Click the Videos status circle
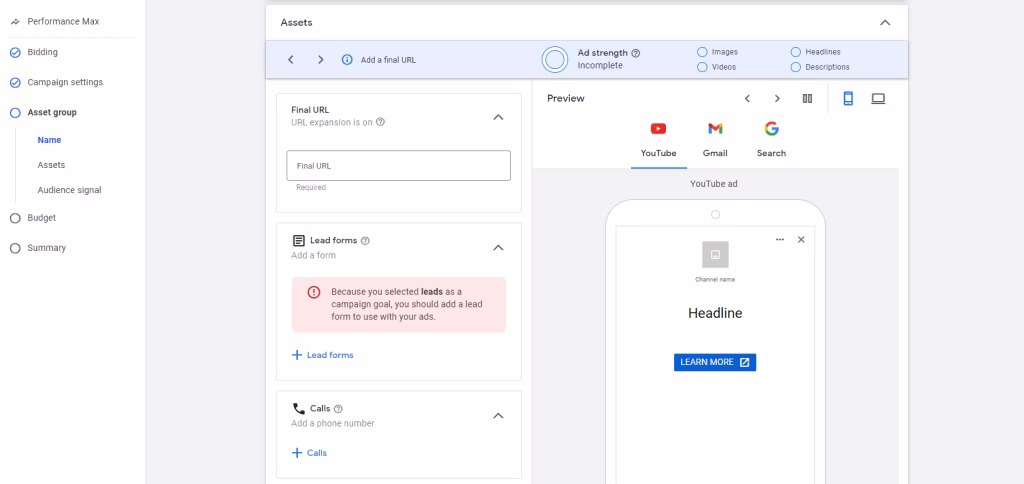This screenshot has width=1024, height=484. click(702, 67)
